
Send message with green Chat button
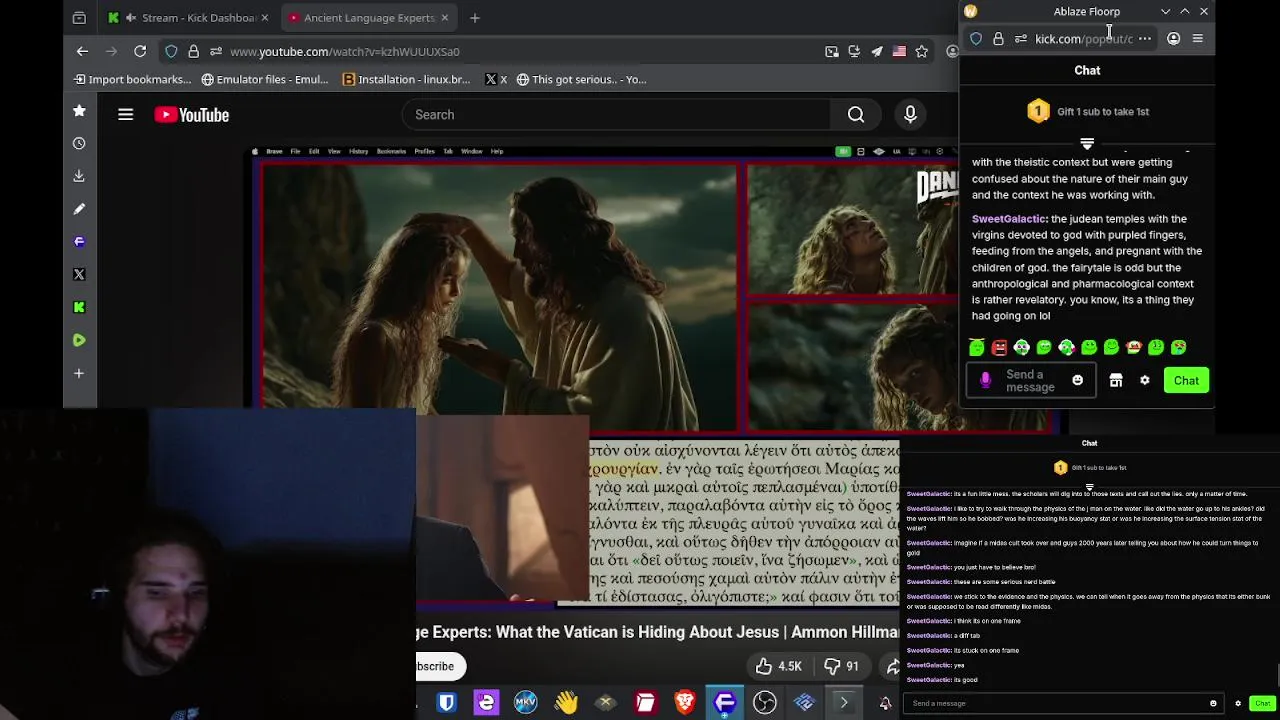click(x=1186, y=381)
